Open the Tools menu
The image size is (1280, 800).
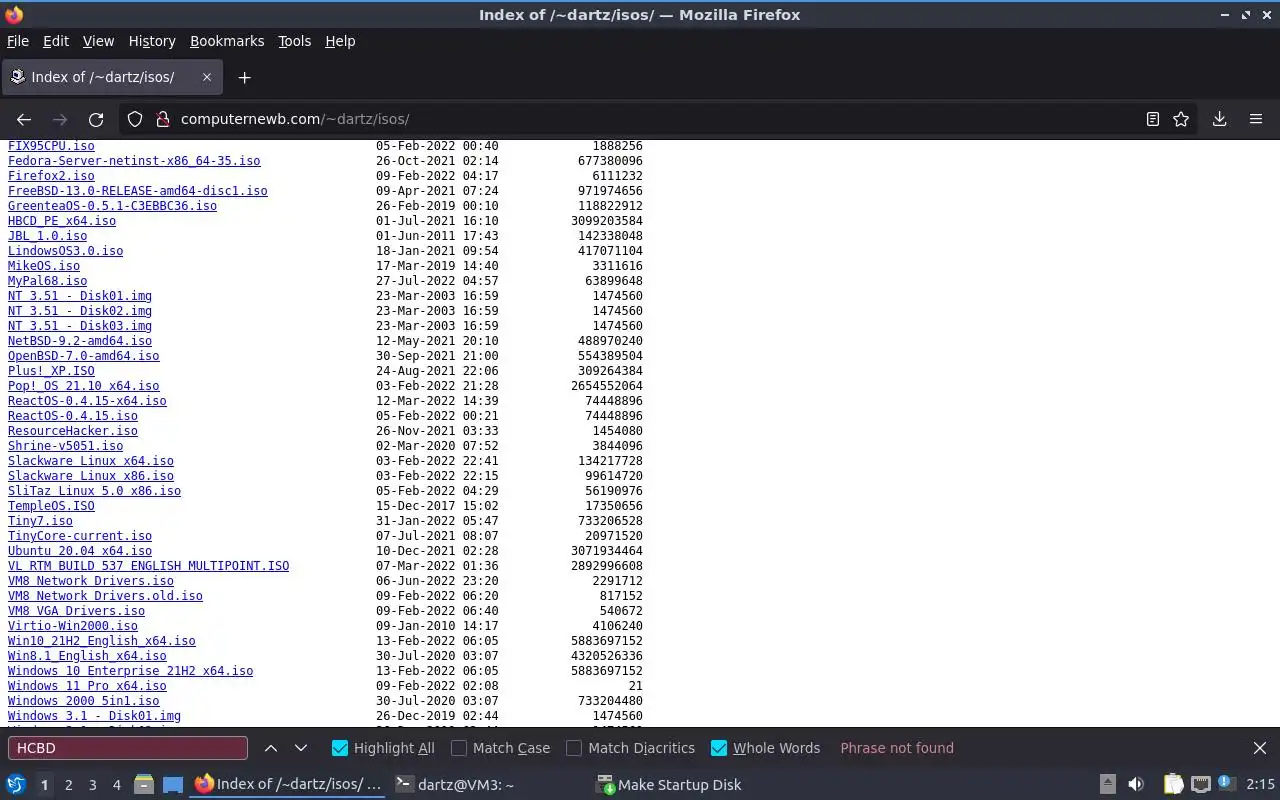(x=294, y=41)
